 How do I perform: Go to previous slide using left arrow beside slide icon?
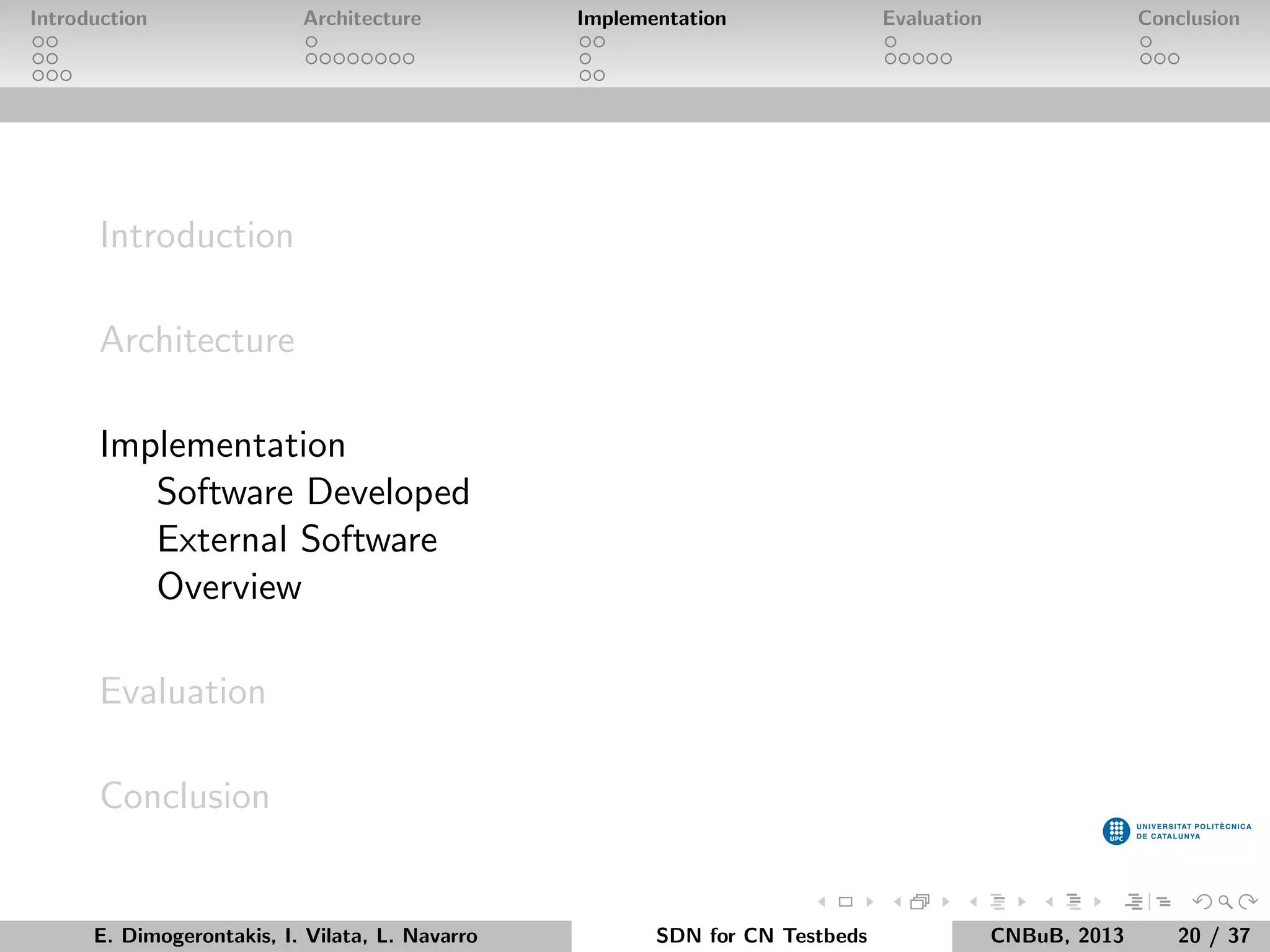822,902
